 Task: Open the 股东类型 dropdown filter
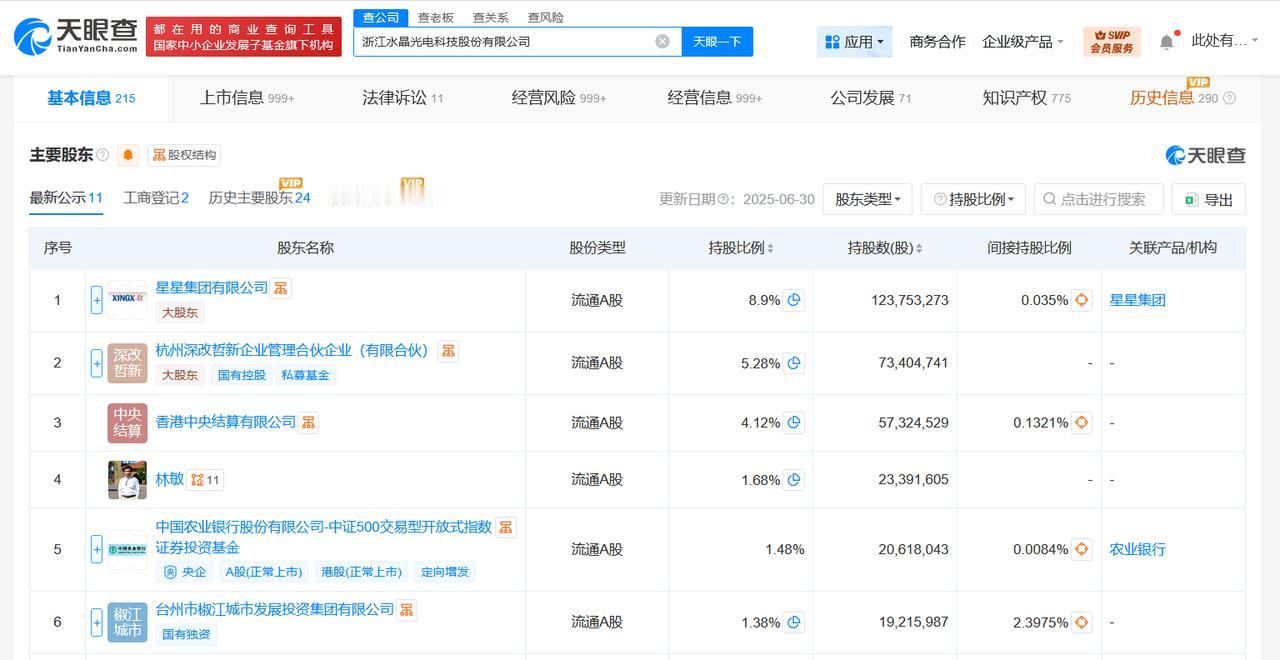click(x=867, y=199)
